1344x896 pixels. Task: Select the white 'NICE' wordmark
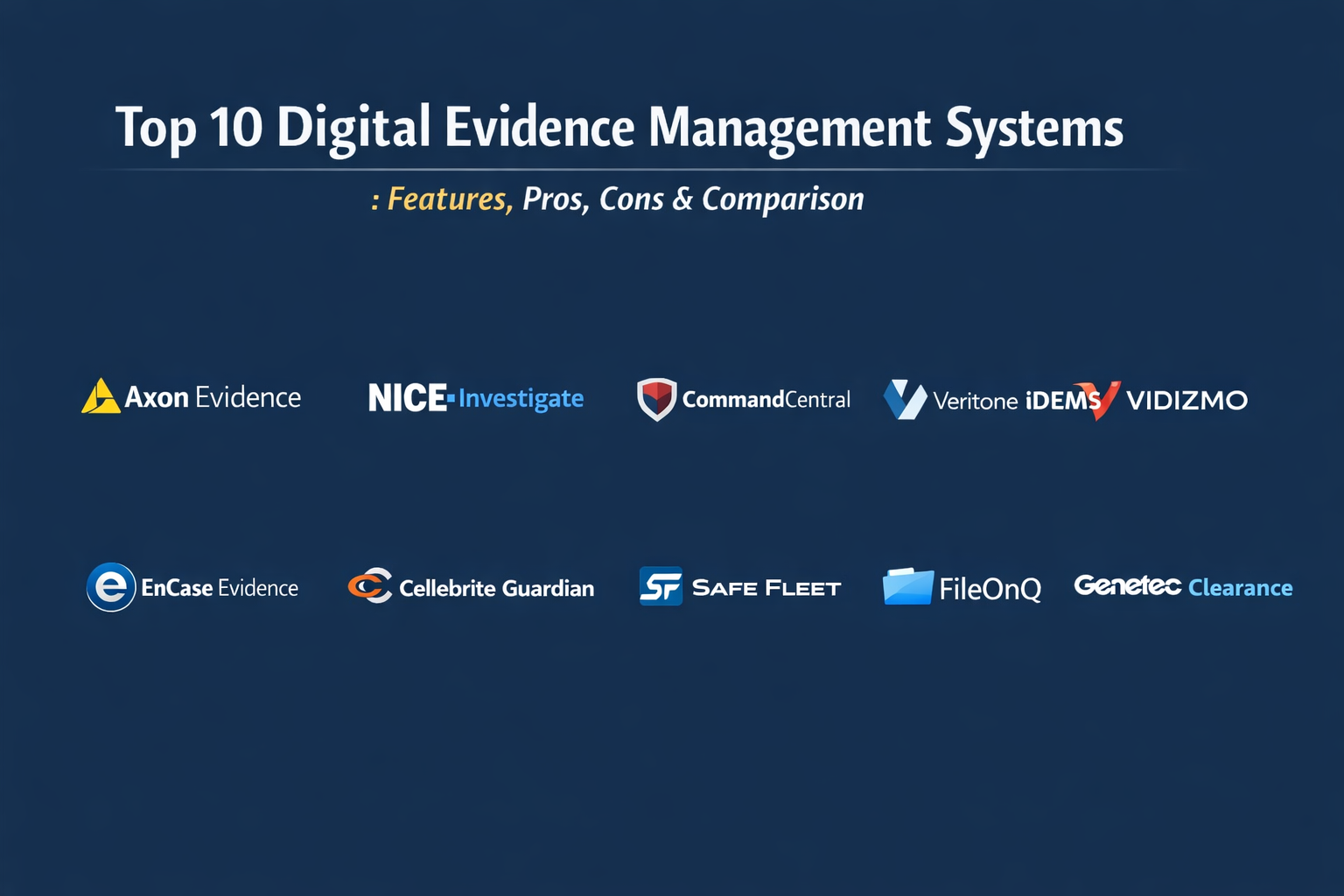pyautogui.click(x=408, y=398)
